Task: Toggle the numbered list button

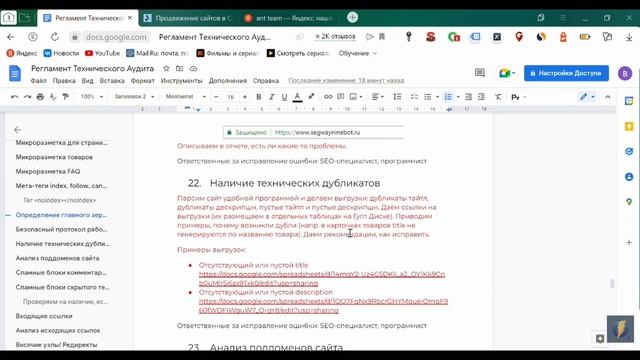Action: (x=448, y=97)
